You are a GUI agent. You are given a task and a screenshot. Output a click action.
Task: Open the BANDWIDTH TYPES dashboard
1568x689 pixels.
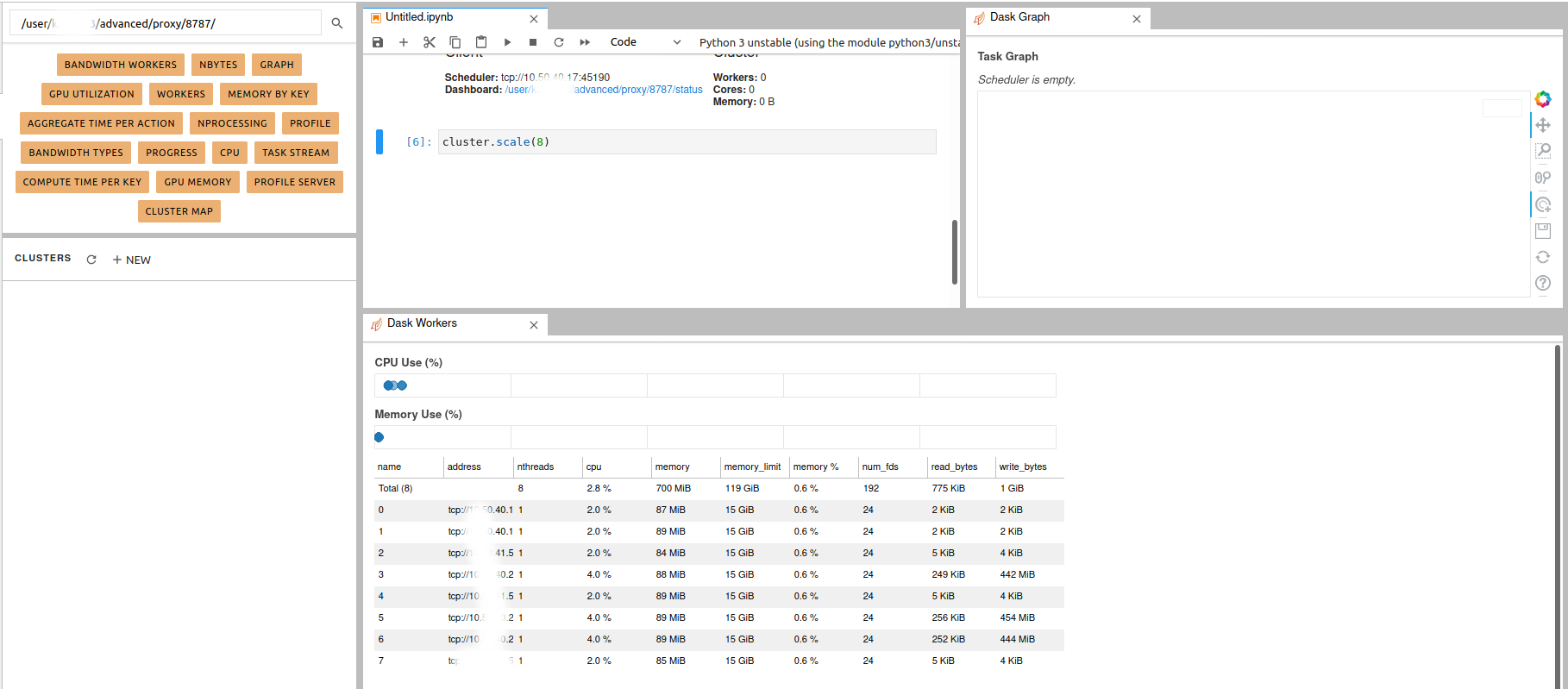pyautogui.click(x=76, y=153)
